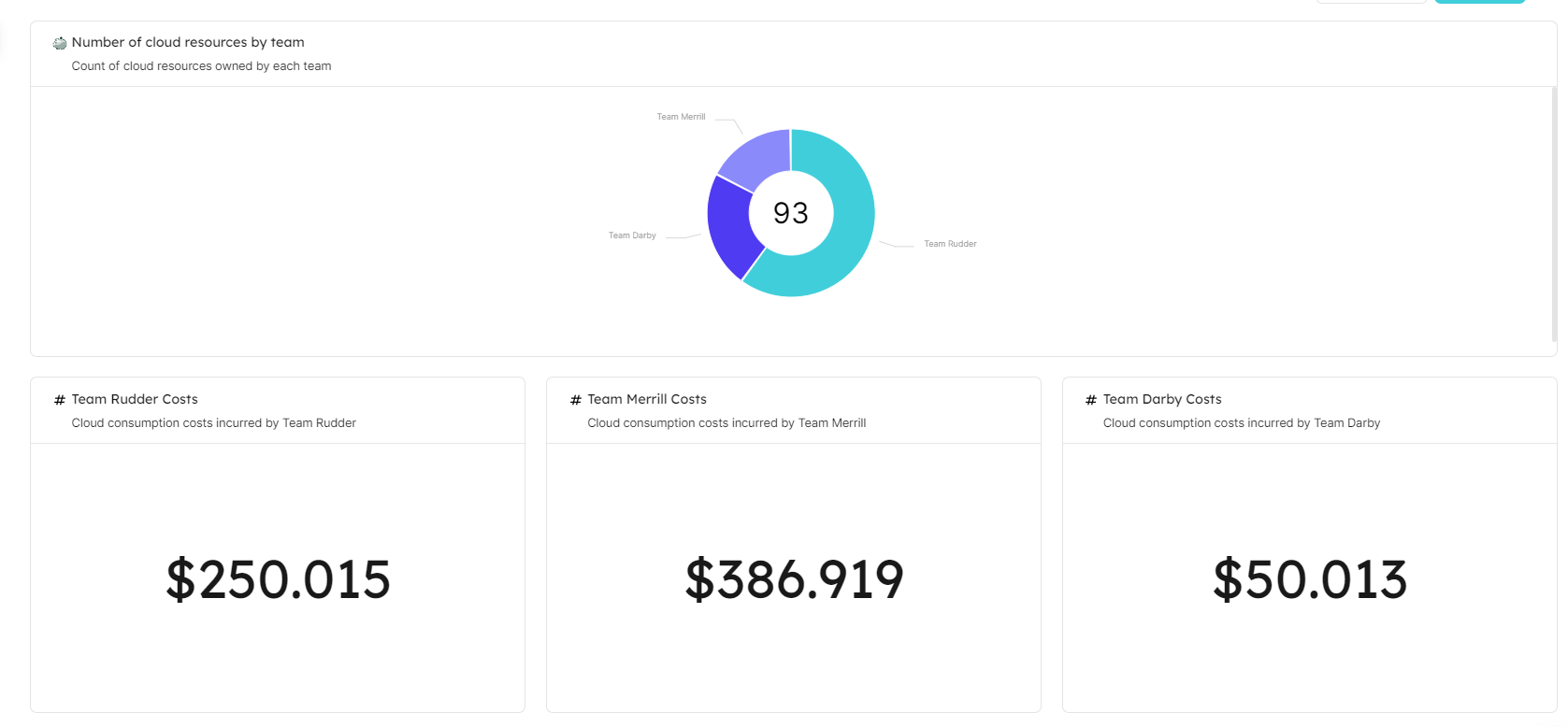Image resolution: width=1568 pixels, height=727 pixels.
Task: Click the 93 total in the donut center
Action: (x=791, y=213)
